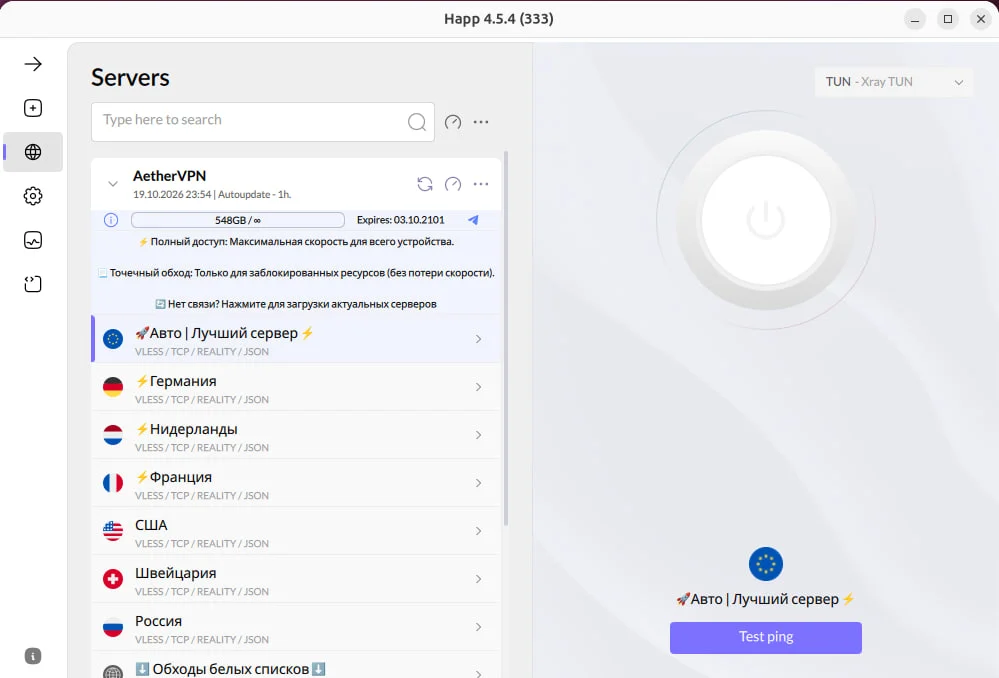Refresh the AetherVPN subscription
Image resolution: width=999 pixels, height=678 pixels.
point(425,184)
